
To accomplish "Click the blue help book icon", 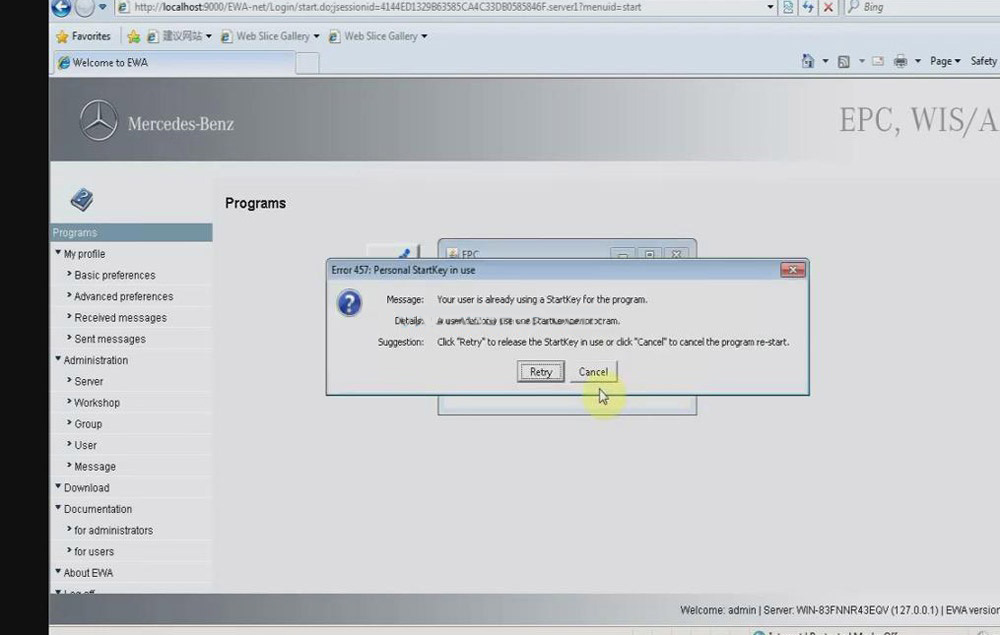I will [x=82, y=200].
